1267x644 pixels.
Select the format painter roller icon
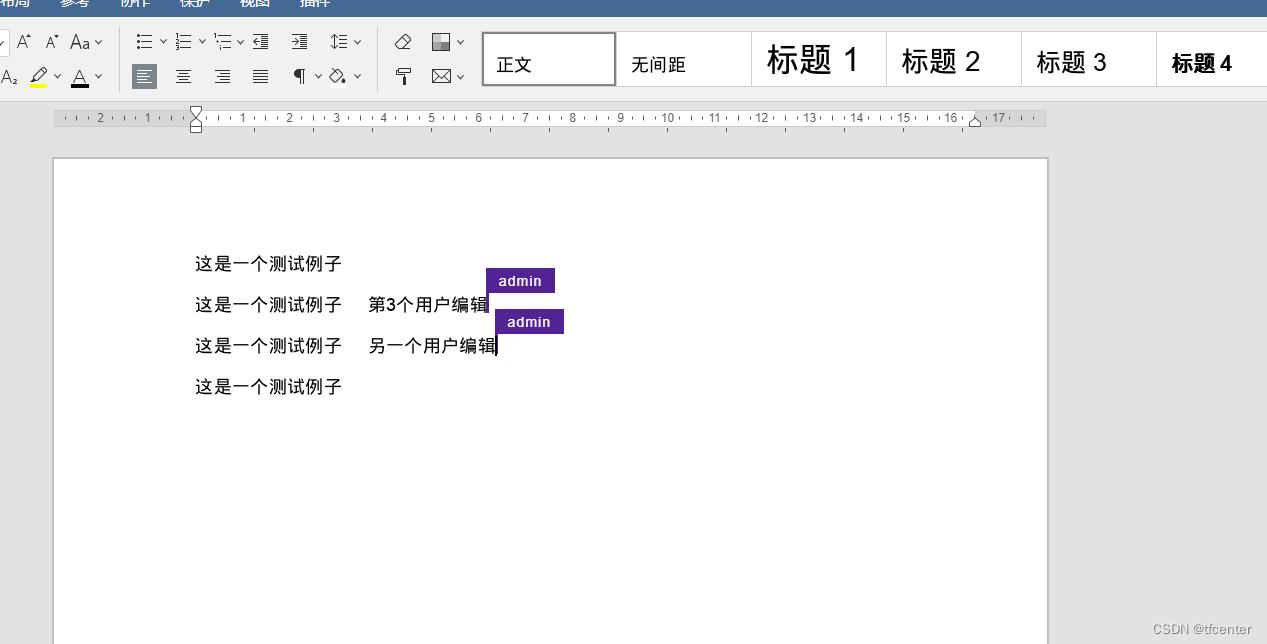[403, 76]
